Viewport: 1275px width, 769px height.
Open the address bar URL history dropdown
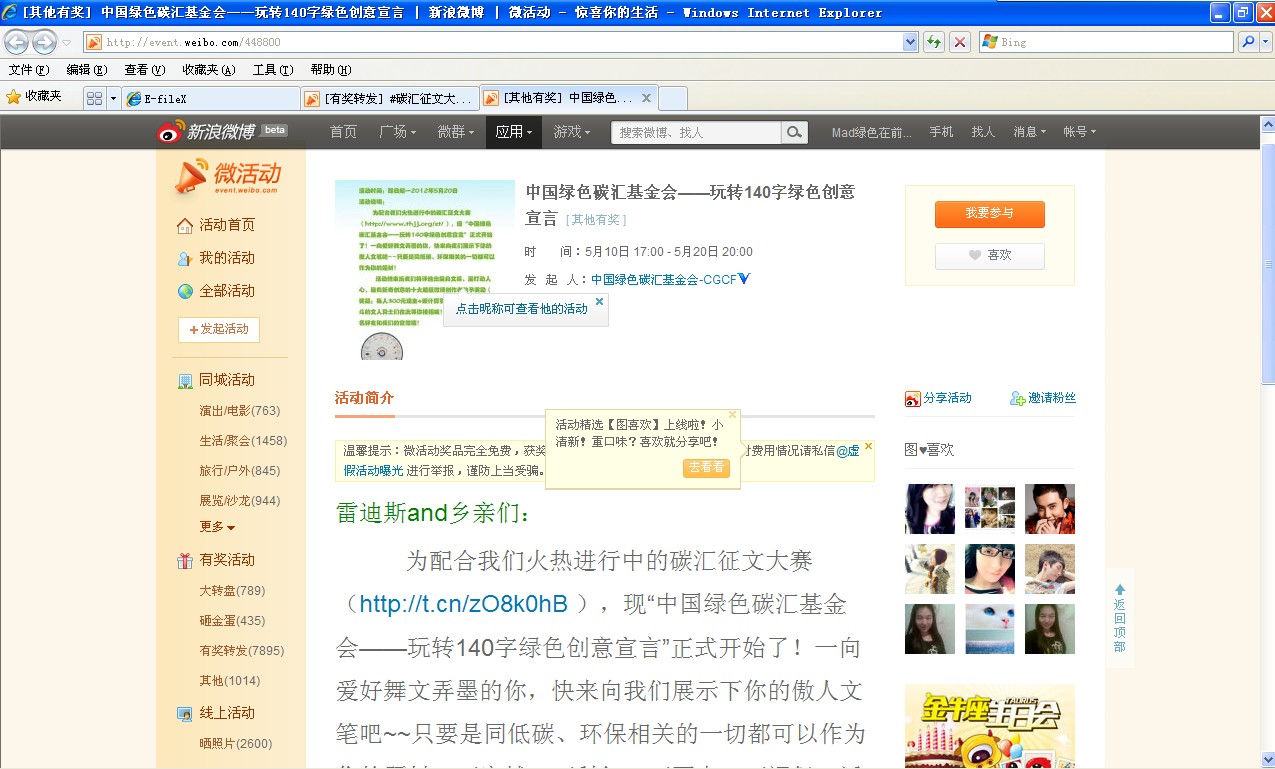click(910, 42)
